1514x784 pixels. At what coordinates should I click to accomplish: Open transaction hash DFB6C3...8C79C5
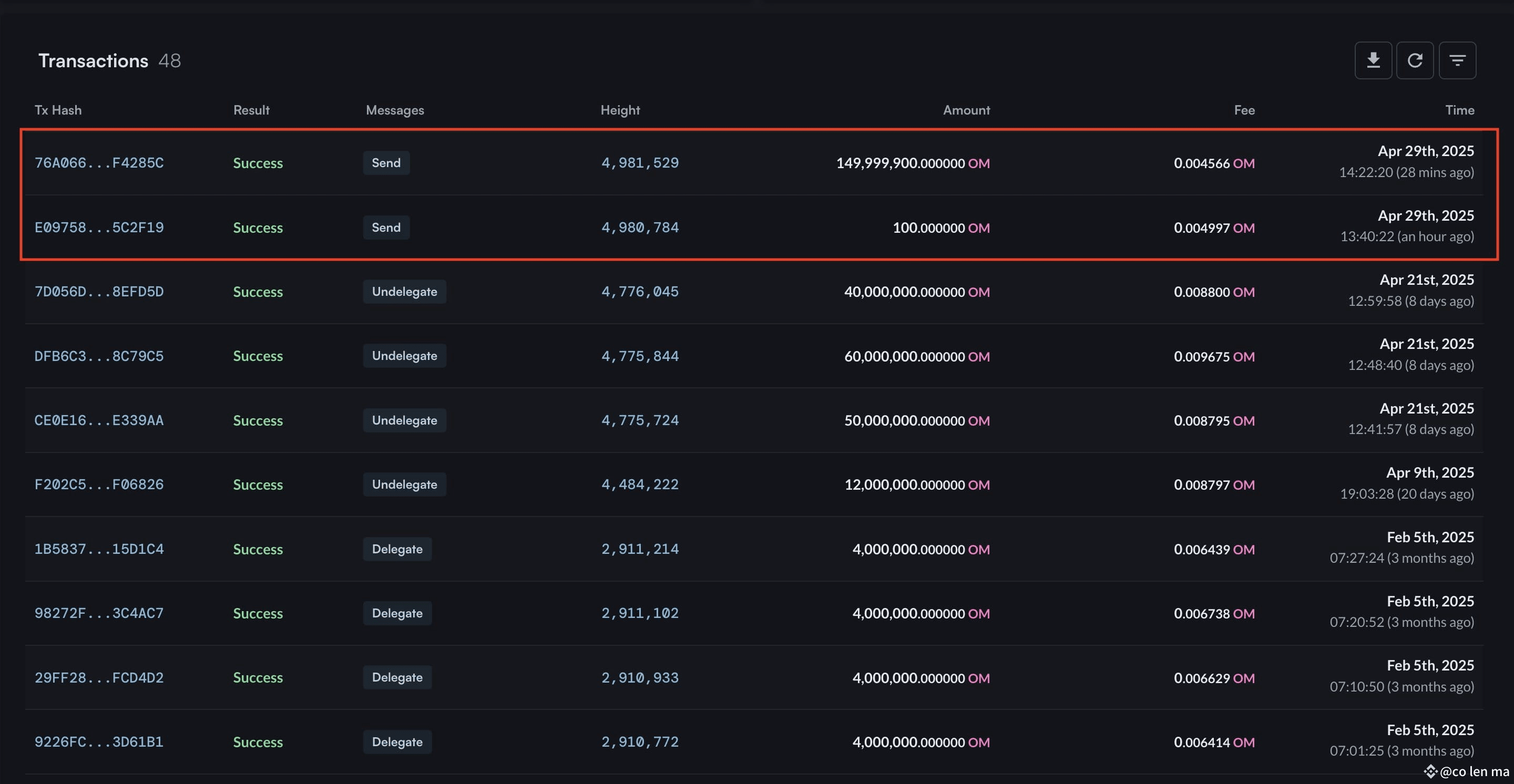(99, 356)
